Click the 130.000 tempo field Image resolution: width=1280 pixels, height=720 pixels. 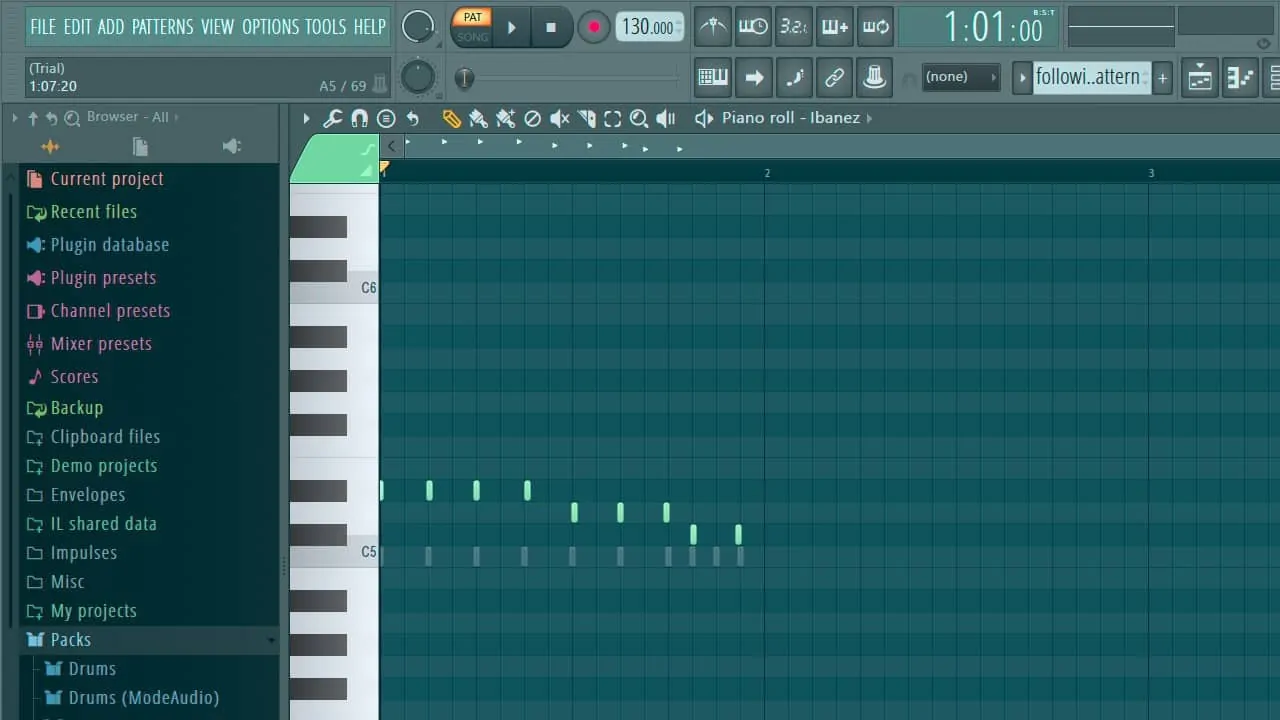649,27
